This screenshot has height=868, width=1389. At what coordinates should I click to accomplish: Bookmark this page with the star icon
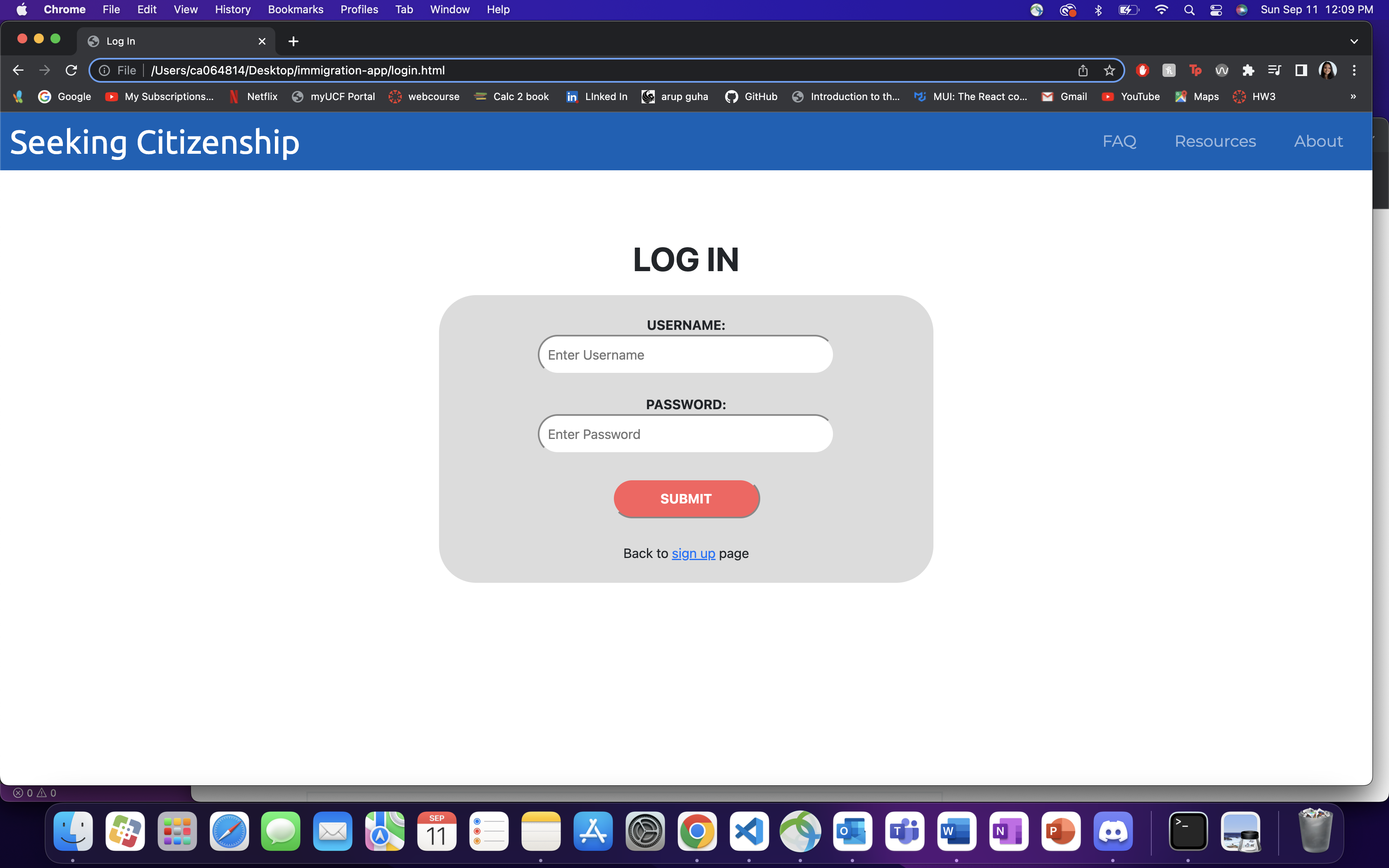(1109, 70)
